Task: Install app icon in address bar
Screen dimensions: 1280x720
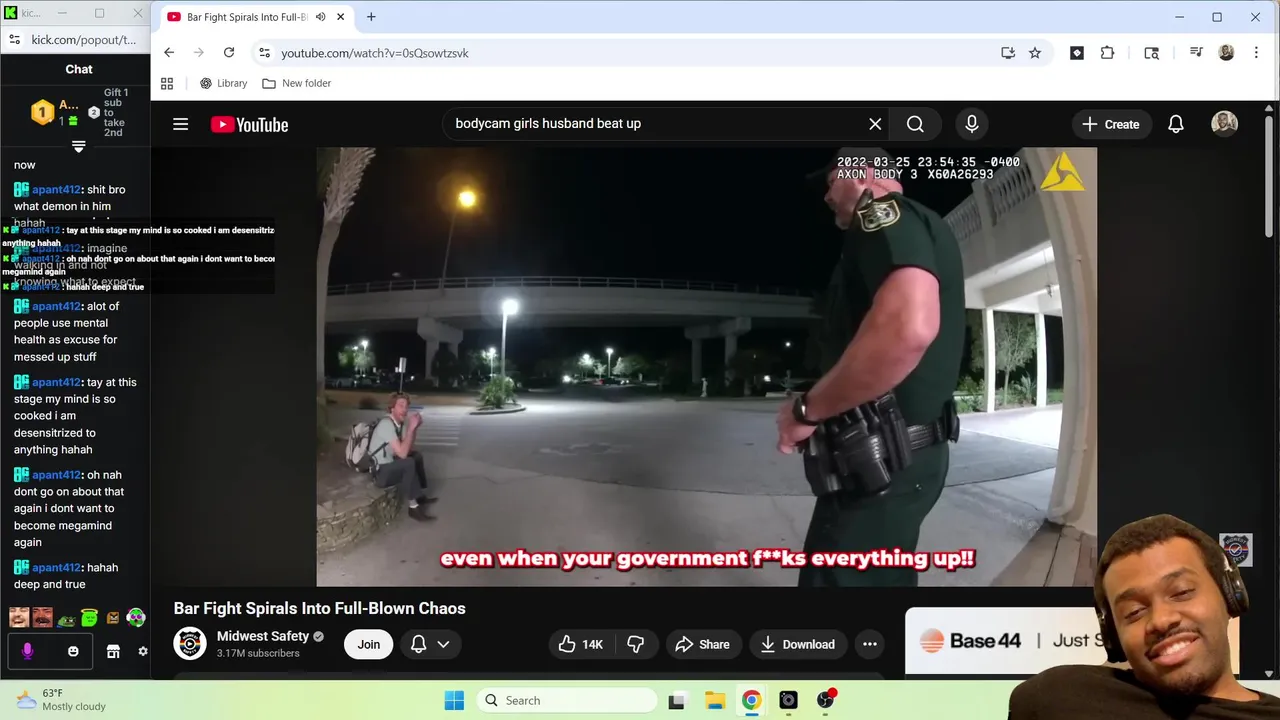Action: [x=1008, y=53]
